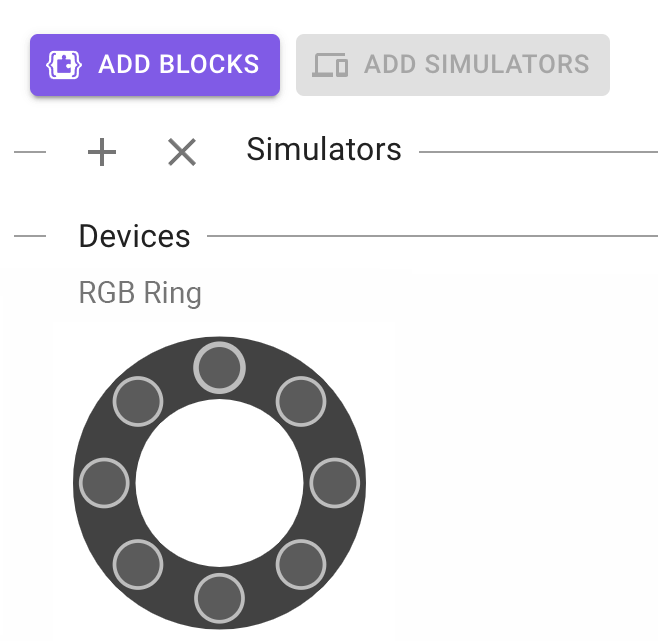Select the bottom LED on the RGB ring
The width and height of the screenshot is (670, 641).
pyautogui.click(x=219, y=598)
